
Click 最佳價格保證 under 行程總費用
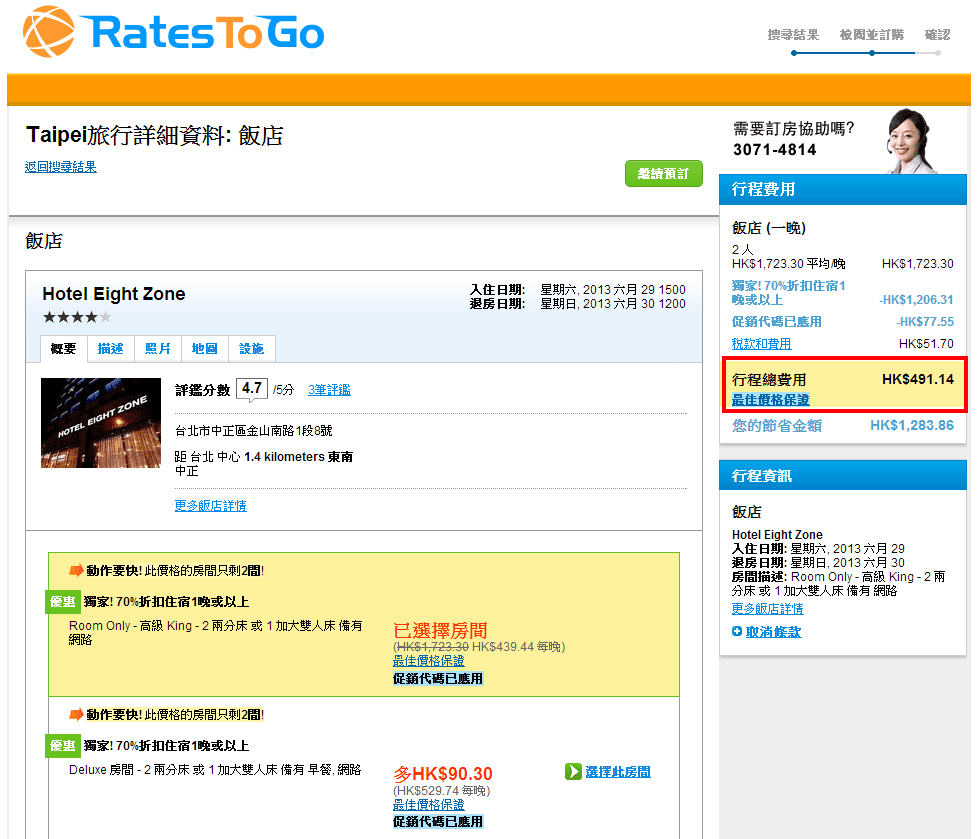[x=770, y=400]
